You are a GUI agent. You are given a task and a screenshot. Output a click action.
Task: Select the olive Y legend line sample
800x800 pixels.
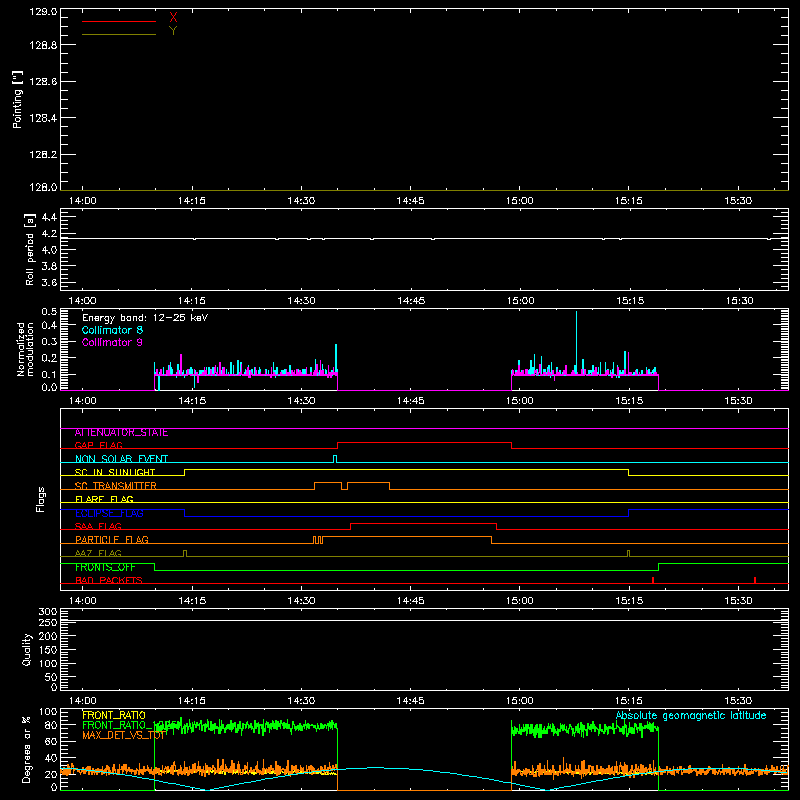click(119, 34)
